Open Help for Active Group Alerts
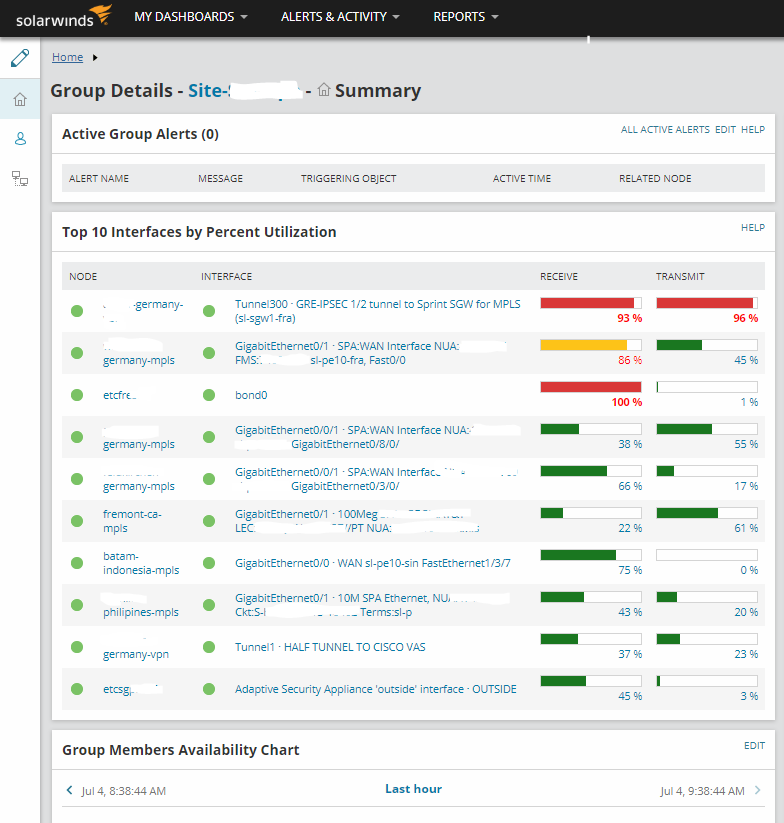This screenshot has height=823, width=784. [753, 129]
